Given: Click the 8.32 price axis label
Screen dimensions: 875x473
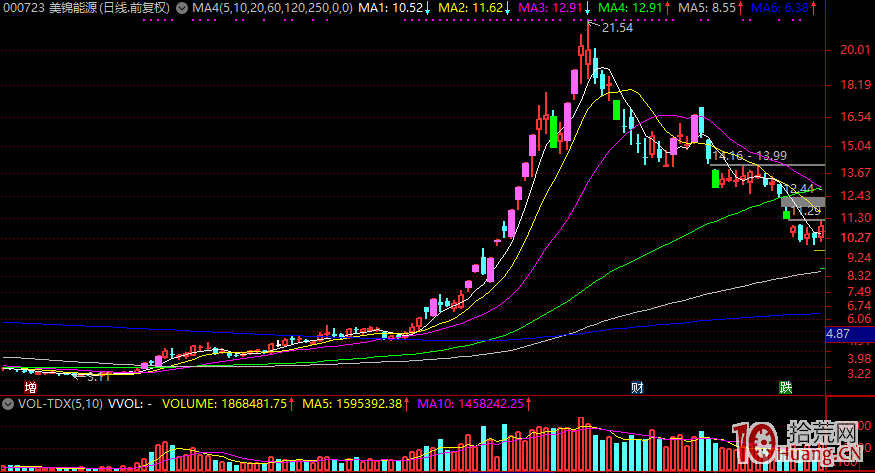Looking at the screenshot, I should coord(859,276).
